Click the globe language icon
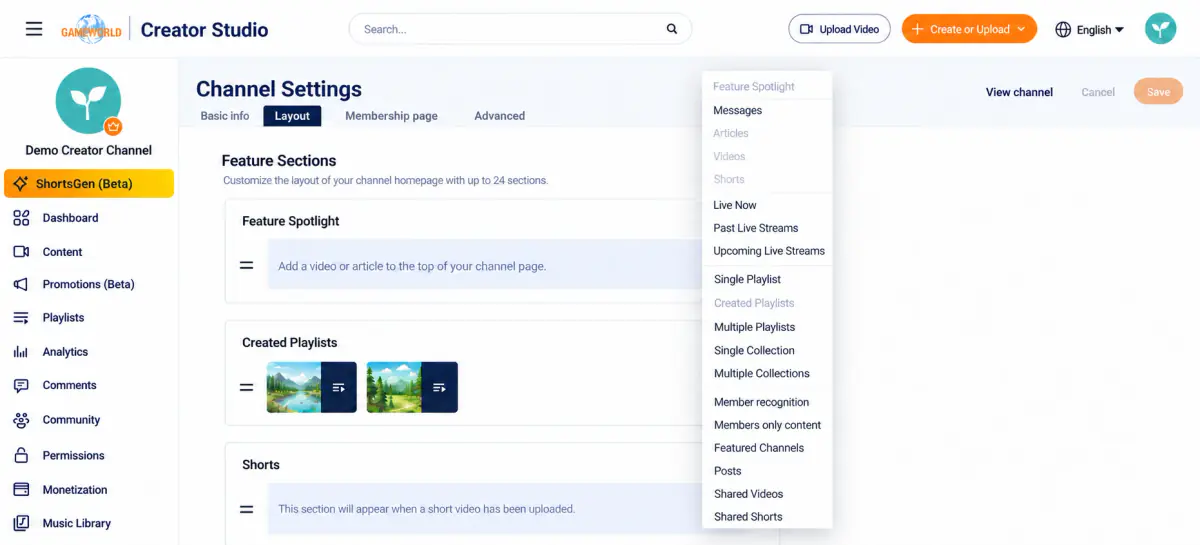The height and width of the screenshot is (545, 1200). pos(1063,30)
